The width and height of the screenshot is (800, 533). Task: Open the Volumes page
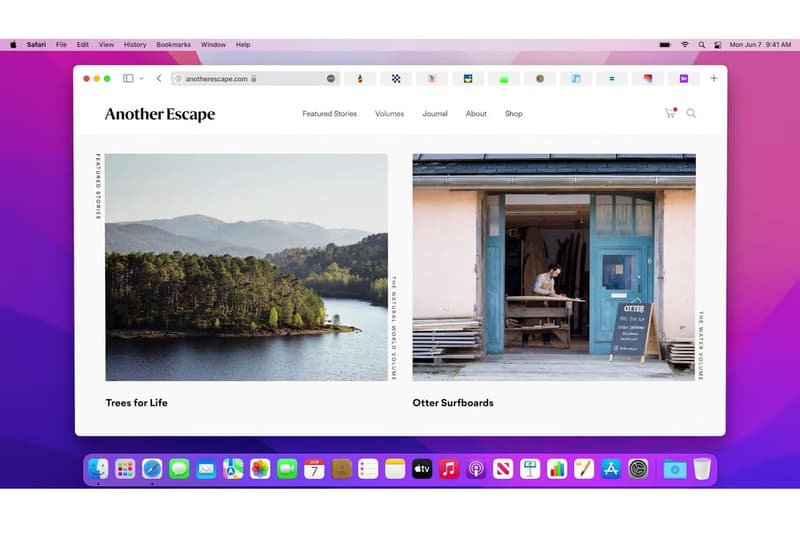389,114
